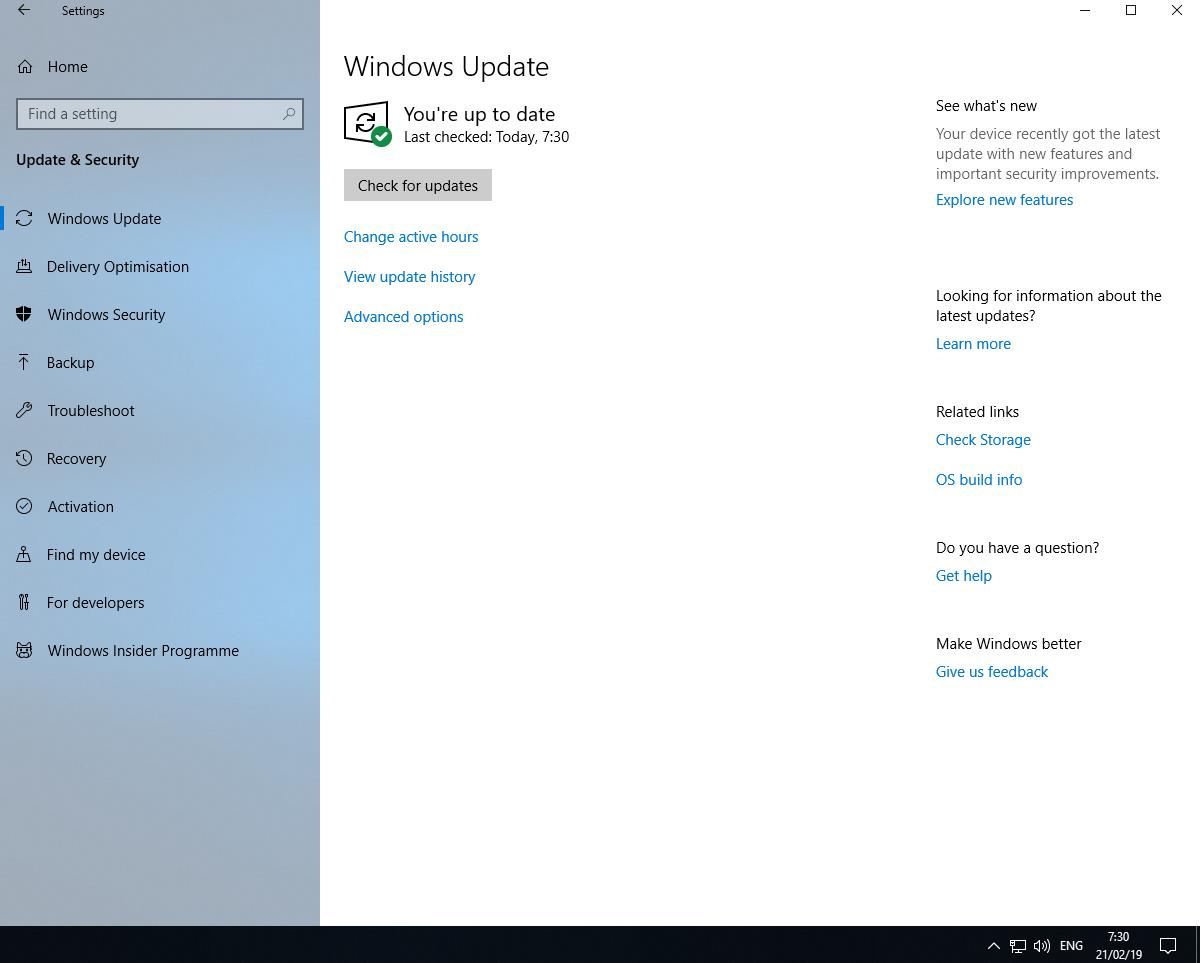The height and width of the screenshot is (963, 1200).
Task: Select Backup in the sidebar
Action: point(70,362)
